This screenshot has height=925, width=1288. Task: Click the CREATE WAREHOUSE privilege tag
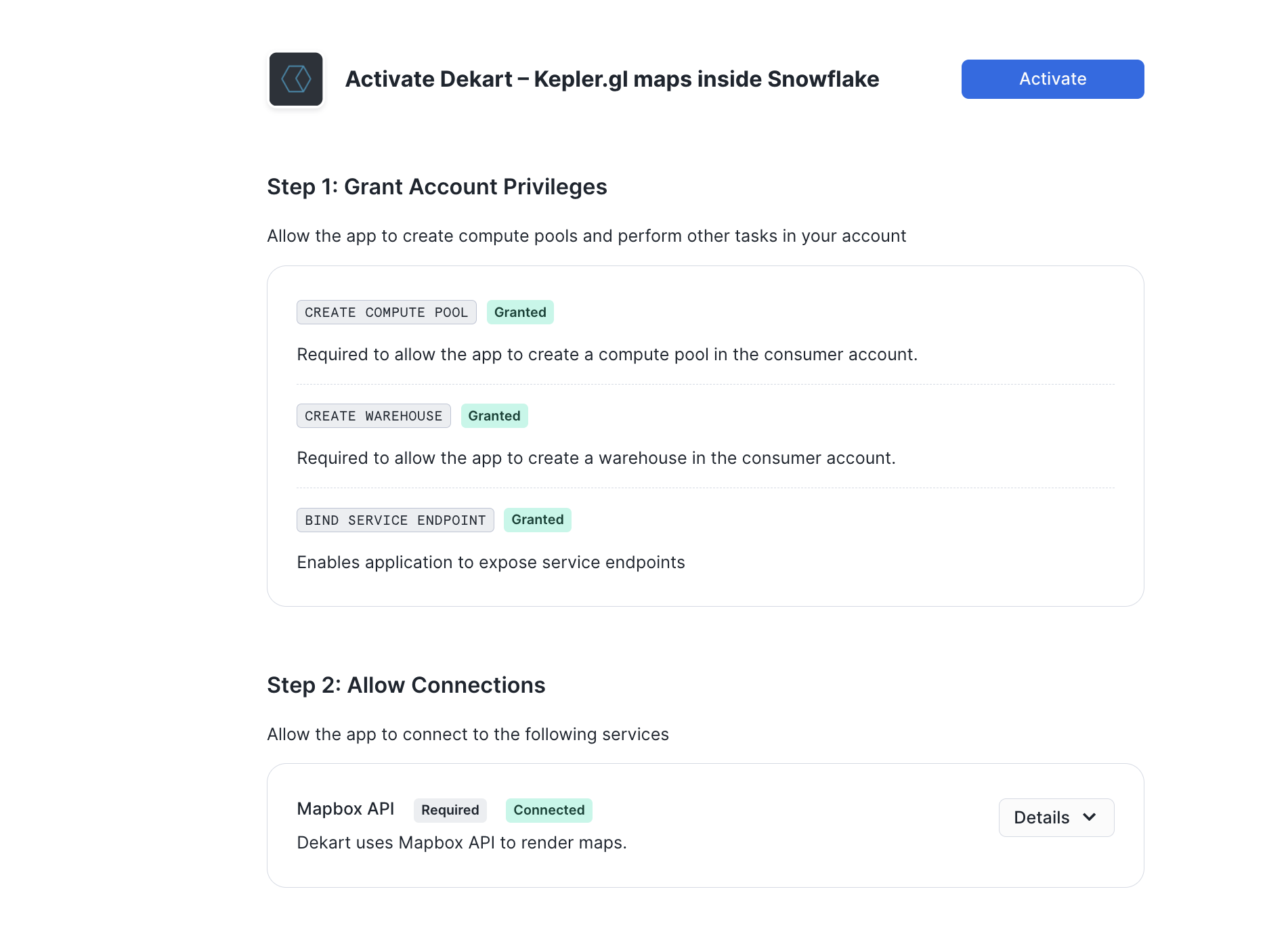tap(373, 416)
